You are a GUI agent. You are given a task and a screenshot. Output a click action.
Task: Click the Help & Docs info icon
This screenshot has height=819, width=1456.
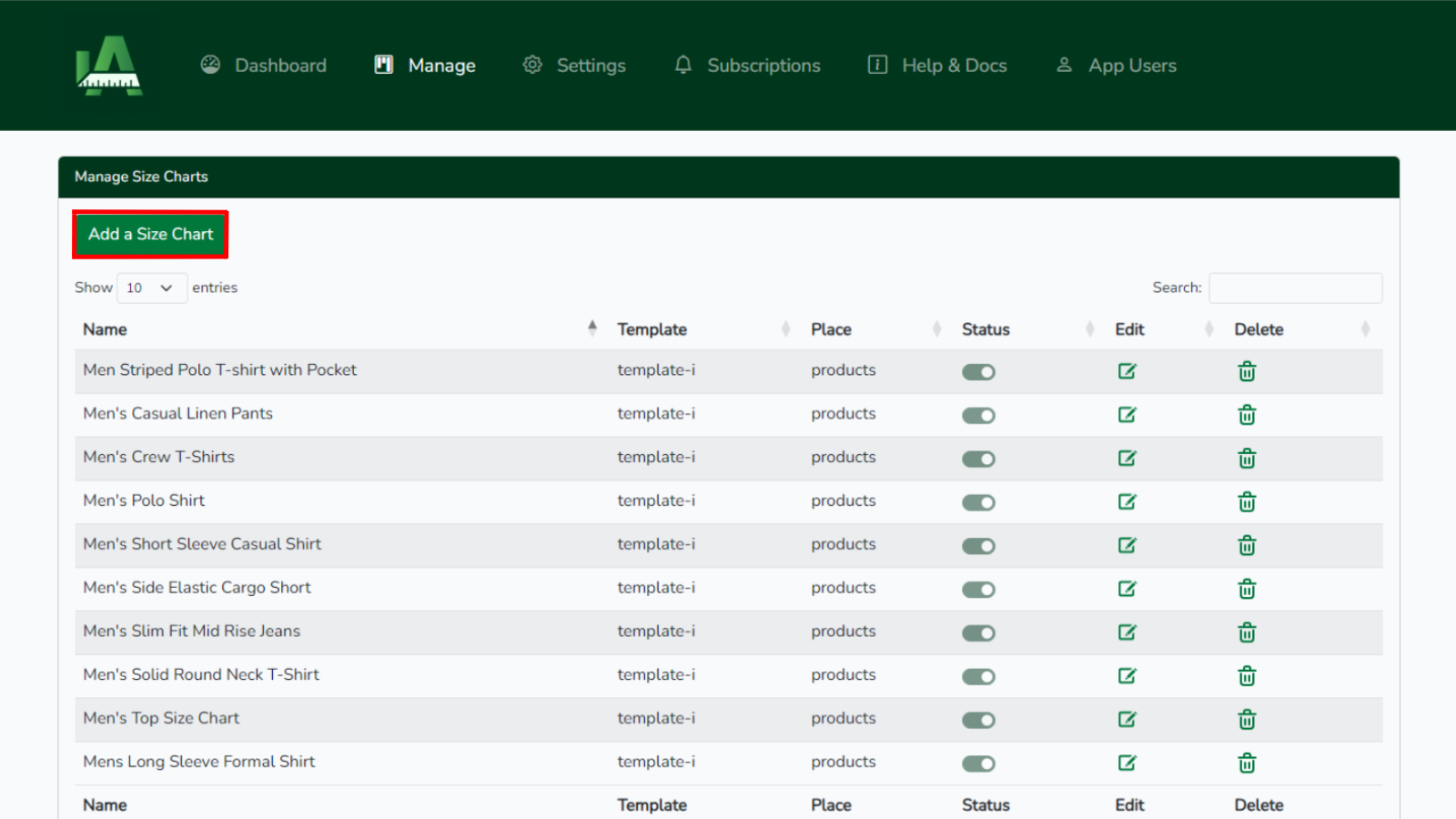click(x=877, y=65)
